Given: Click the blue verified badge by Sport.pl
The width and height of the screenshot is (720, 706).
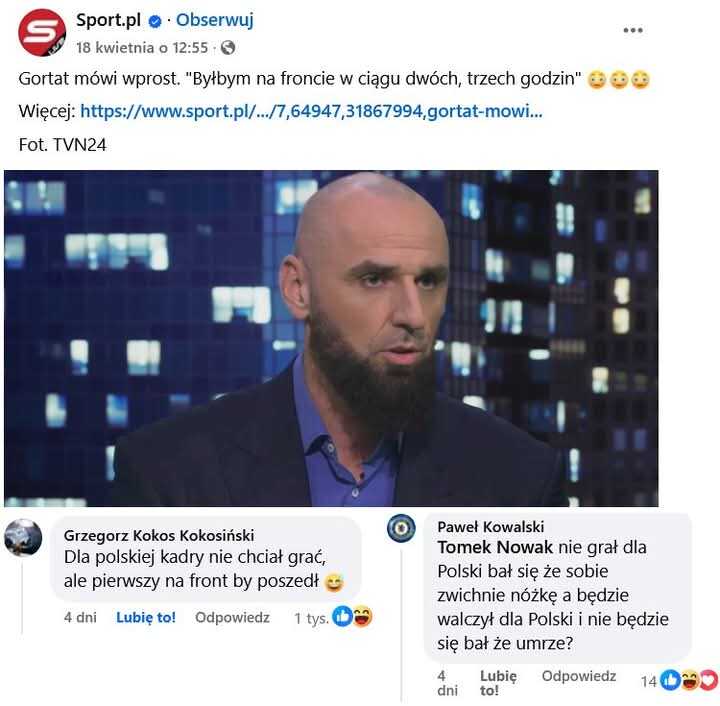Looking at the screenshot, I should [156, 21].
